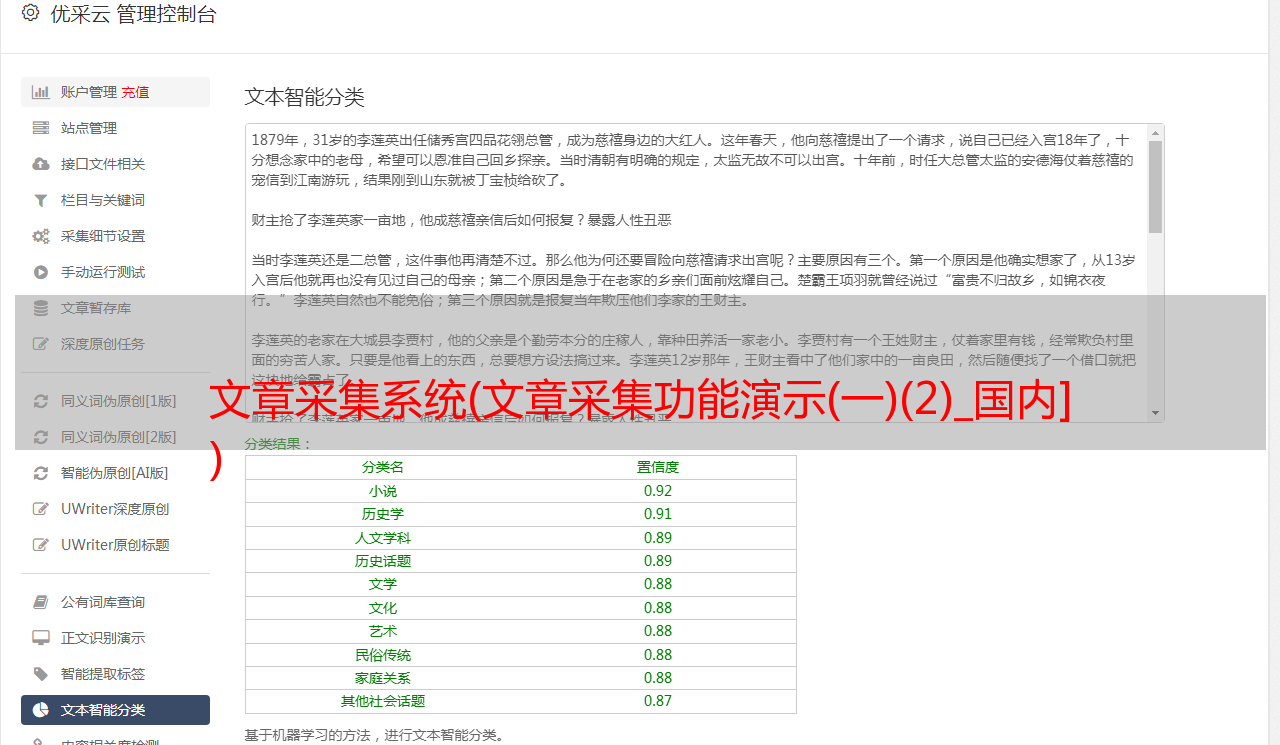The height and width of the screenshot is (745, 1280).
Task: Click the 小说 row in results table
Action: pos(520,491)
